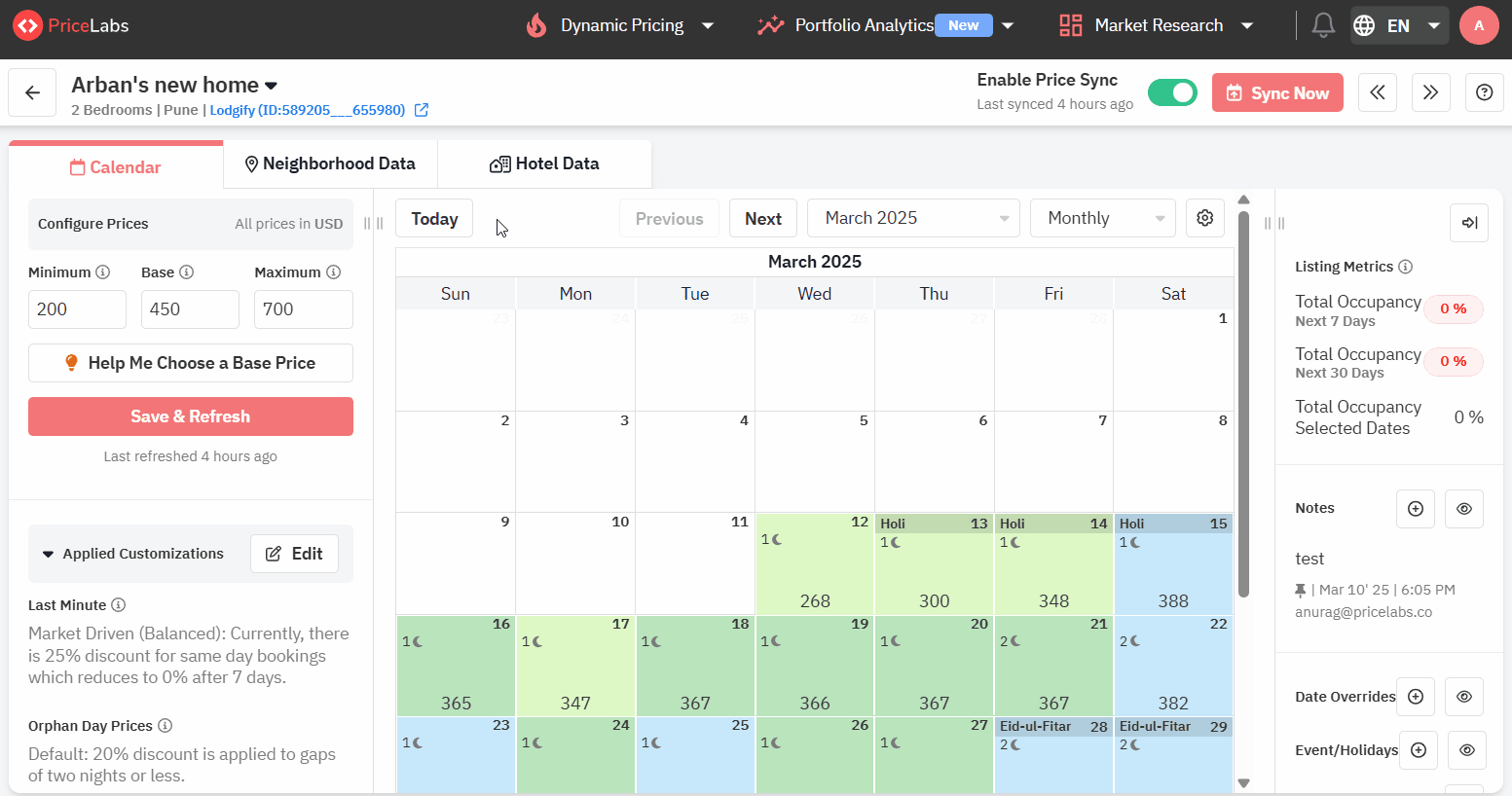The width and height of the screenshot is (1512, 796).
Task: Show Event/Holidays with eye icon
Action: [1466, 750]
